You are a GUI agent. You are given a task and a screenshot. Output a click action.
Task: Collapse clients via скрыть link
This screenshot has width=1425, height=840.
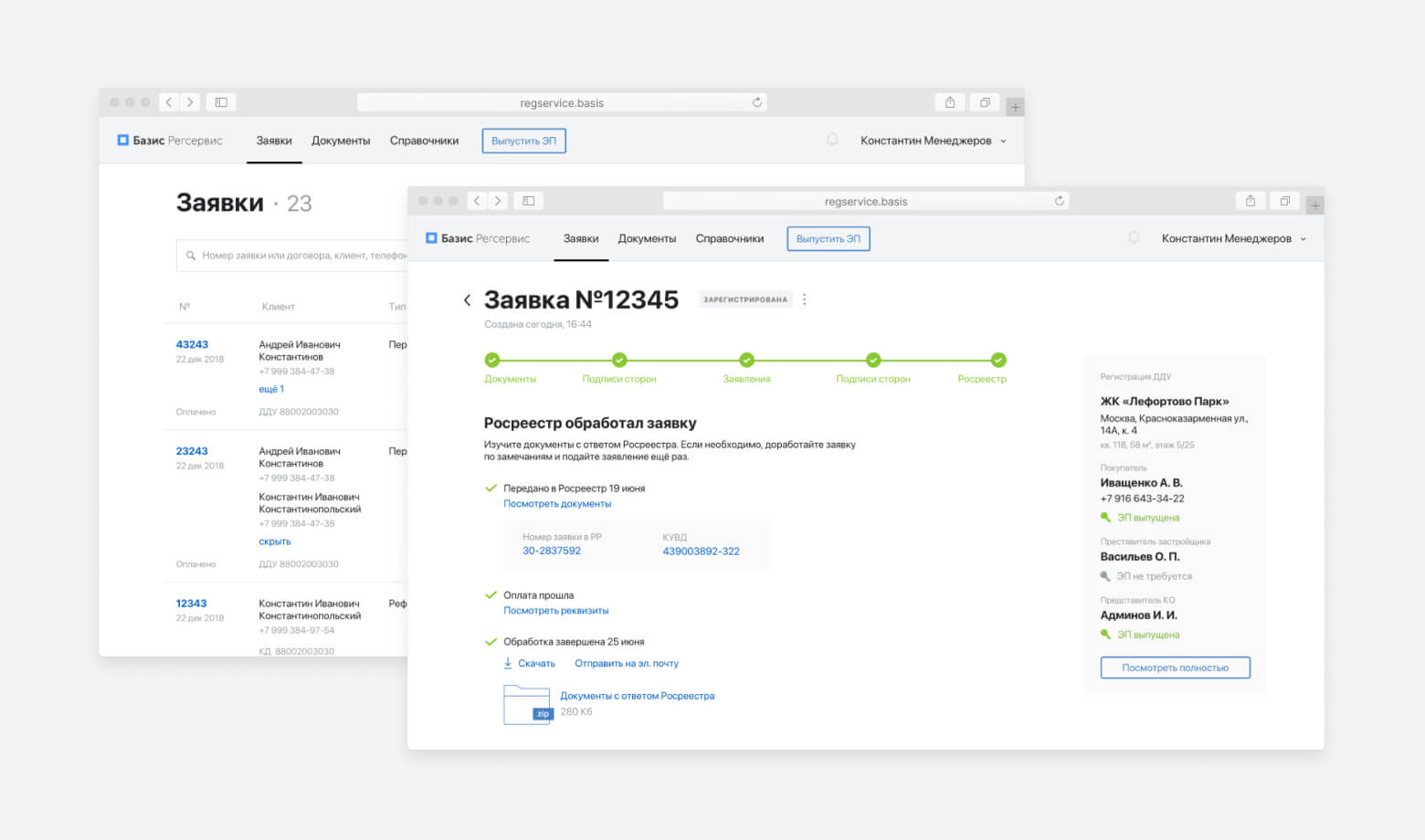pyautogui.click(x=274, y=541)
